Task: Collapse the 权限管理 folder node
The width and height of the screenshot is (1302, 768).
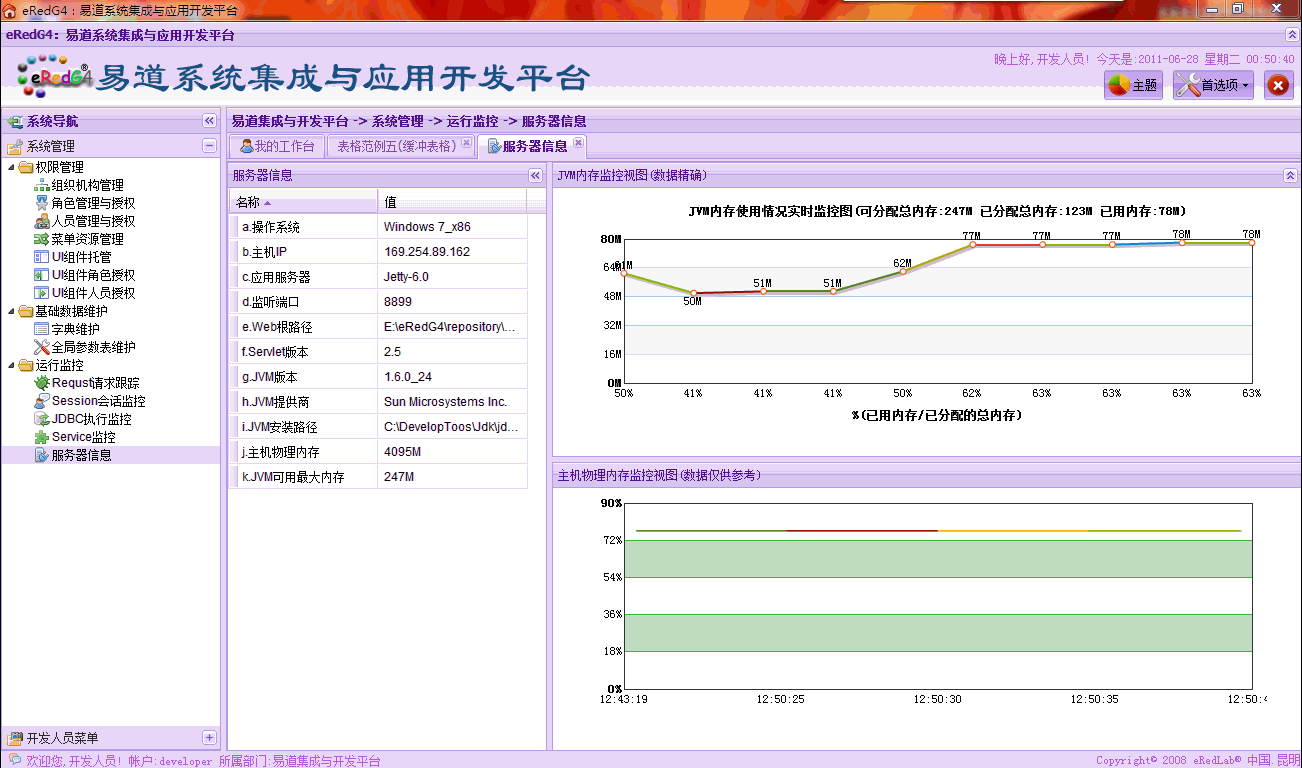Action: click(x=12, y=167)
